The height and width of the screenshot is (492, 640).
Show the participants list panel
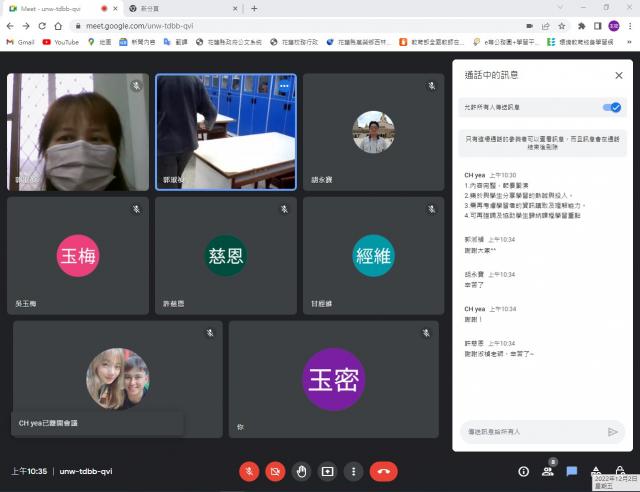click(x=548, y=471)
